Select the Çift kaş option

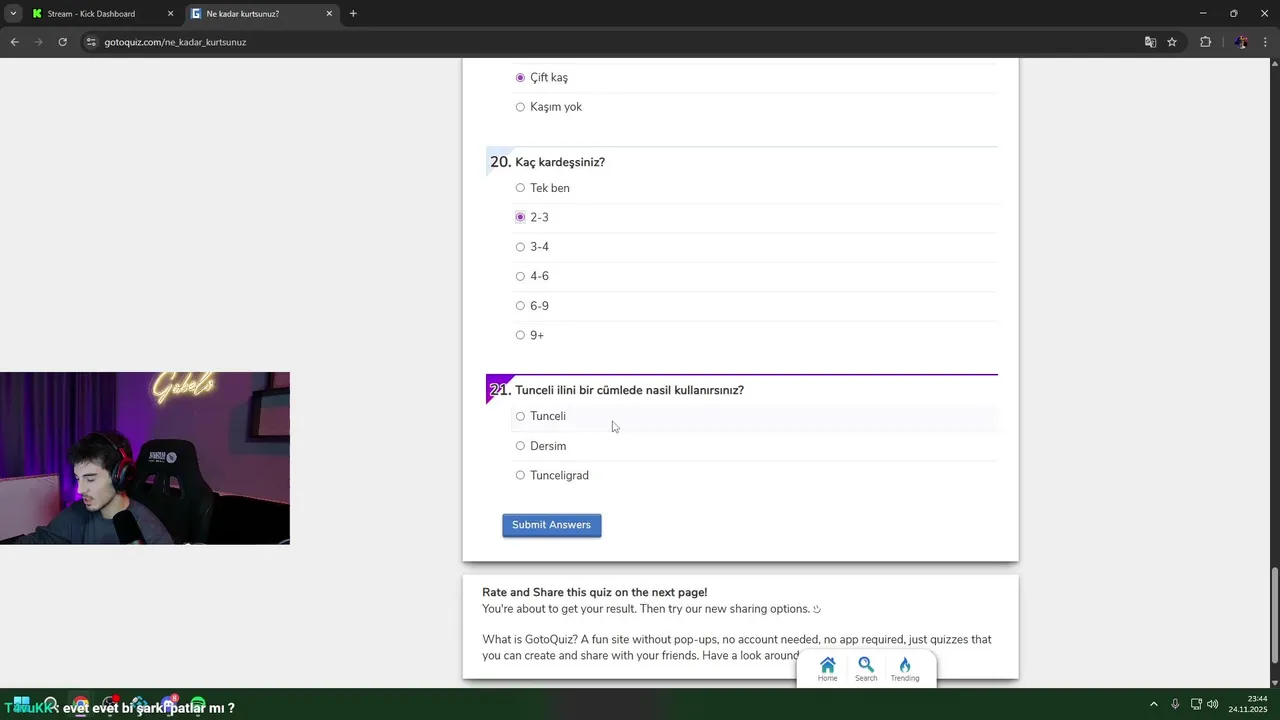pos(520,78)
